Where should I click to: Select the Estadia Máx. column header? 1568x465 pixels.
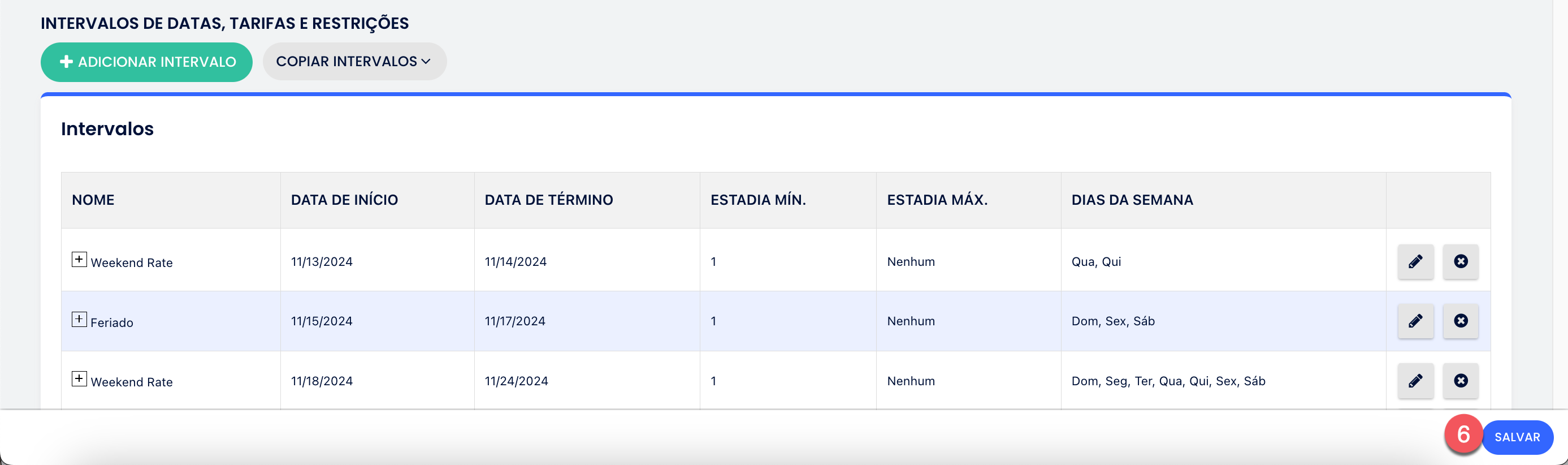937,200
